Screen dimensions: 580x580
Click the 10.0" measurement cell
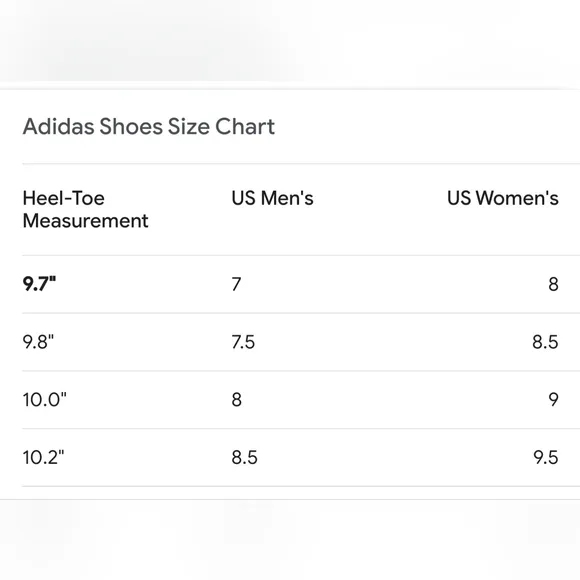(x=44, y=400)
